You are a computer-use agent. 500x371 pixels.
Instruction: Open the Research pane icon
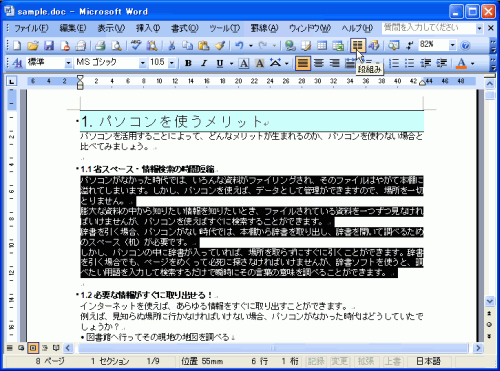152,45
